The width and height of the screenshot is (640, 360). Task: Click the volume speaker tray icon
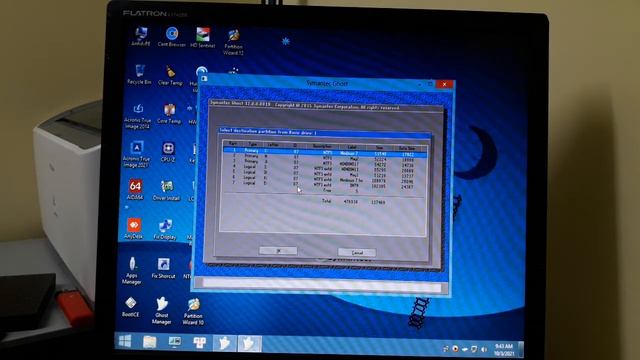click(484, 349)
